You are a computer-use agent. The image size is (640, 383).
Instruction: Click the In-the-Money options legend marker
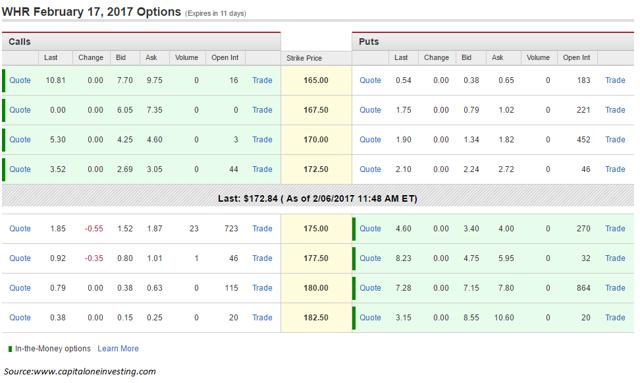pyautogui.click(x=10, y=349)
